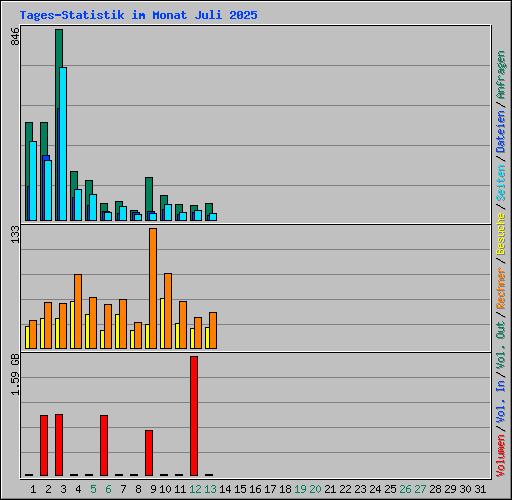Click green weekend day label 5
This screenshot has width=512, height=500.
coord(93,489)
